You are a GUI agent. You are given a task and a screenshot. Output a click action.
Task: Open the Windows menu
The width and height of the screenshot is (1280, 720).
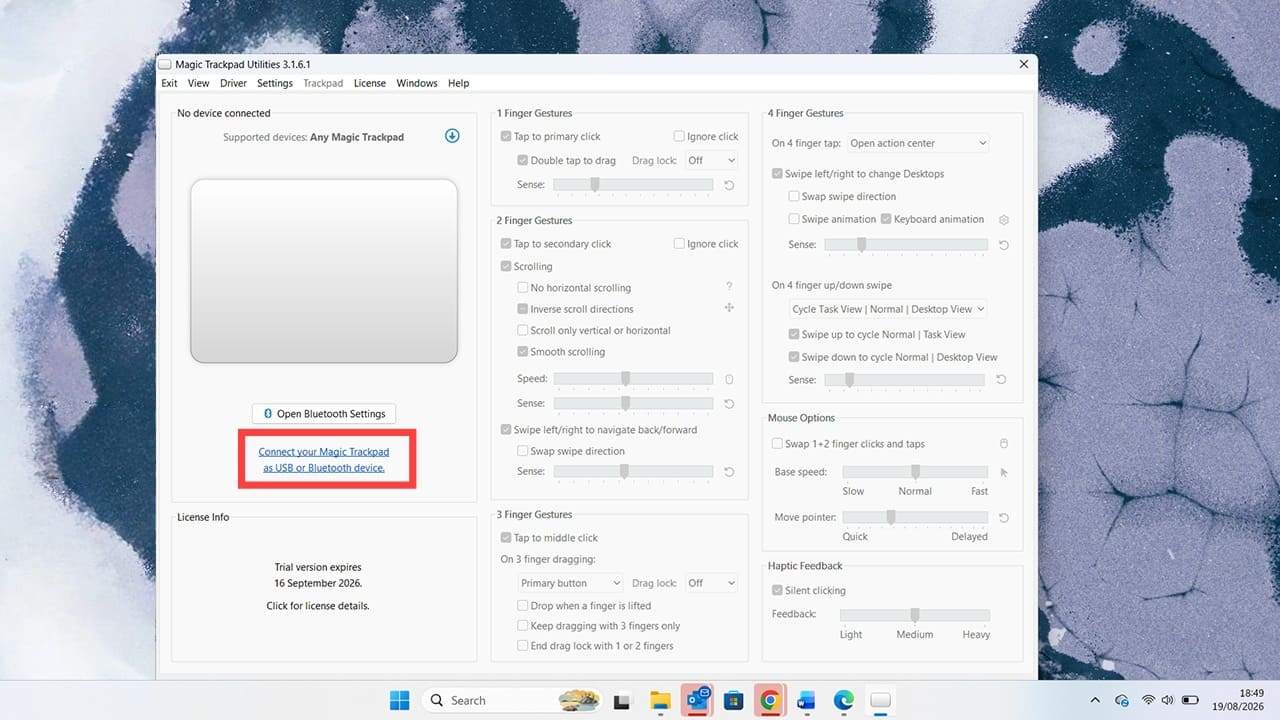[417, 83]
